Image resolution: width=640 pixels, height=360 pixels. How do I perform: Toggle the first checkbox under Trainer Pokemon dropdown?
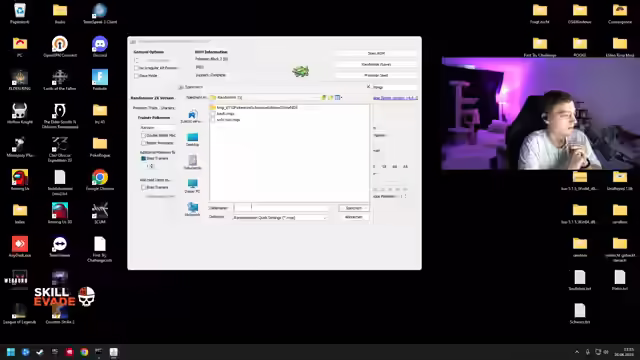(143, 135)
